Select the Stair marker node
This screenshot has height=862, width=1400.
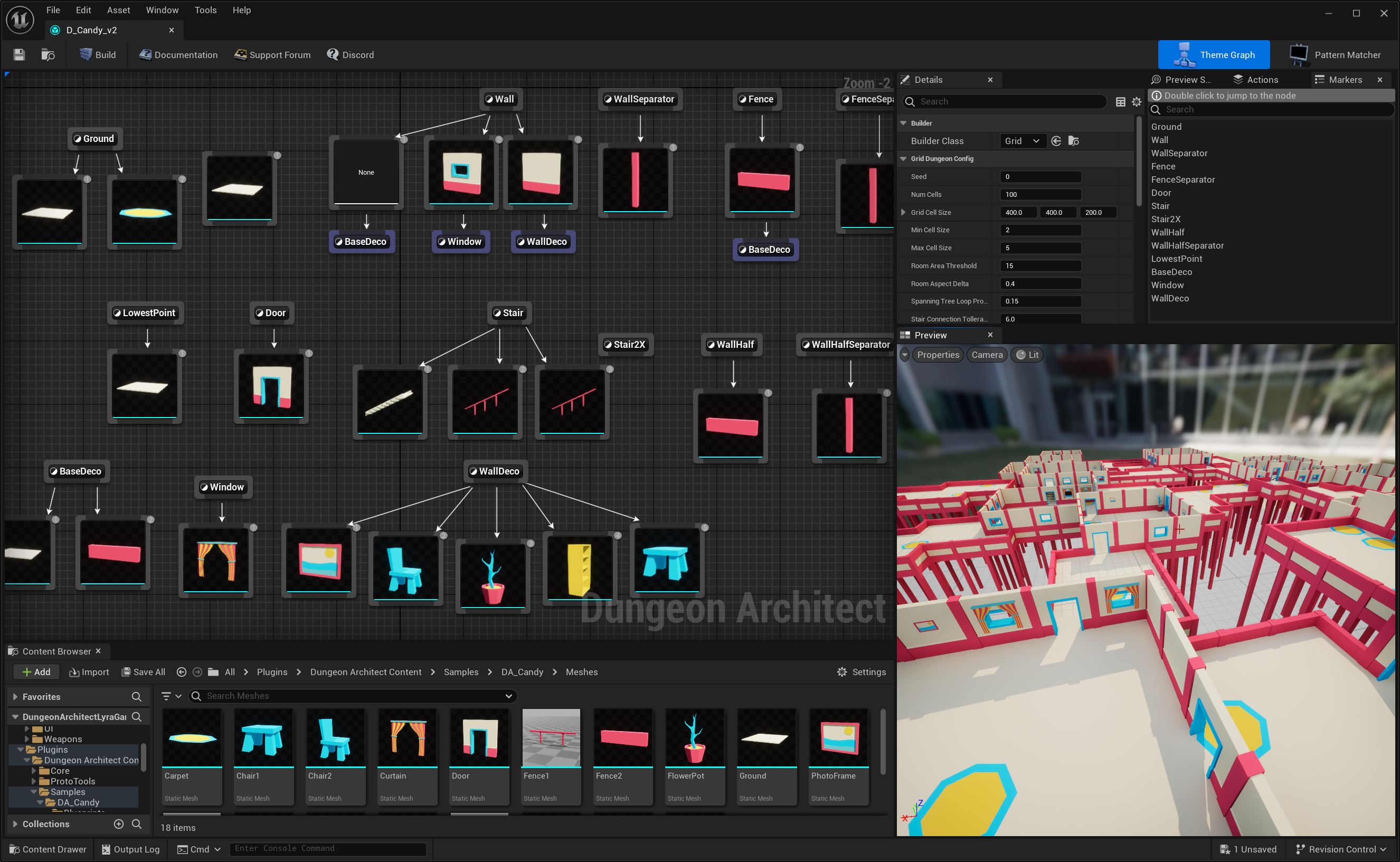coord(508,313)
